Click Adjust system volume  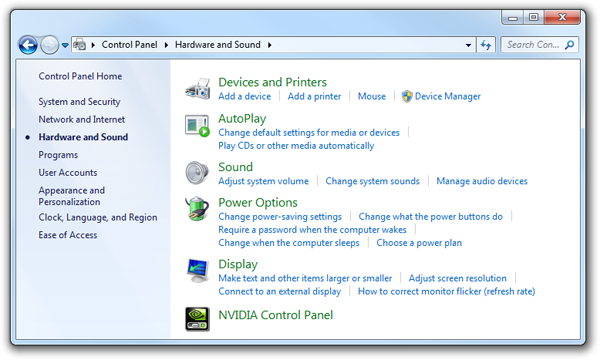(x=263, y=181)
